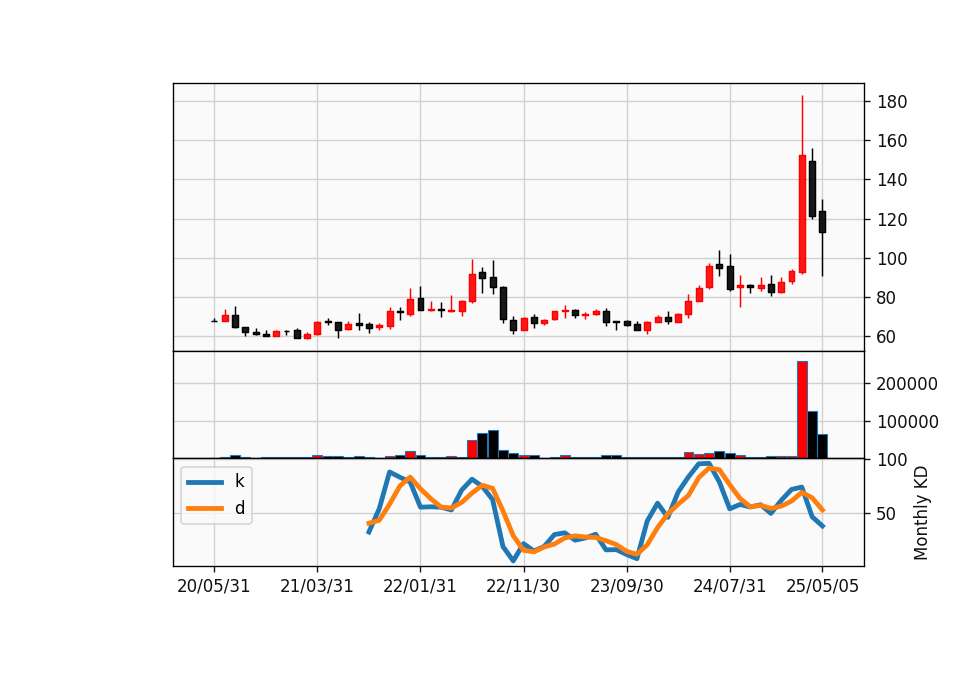Screen dimensions: 960x690
Task: Click the 180 price axis label
Action: (892, 102)
